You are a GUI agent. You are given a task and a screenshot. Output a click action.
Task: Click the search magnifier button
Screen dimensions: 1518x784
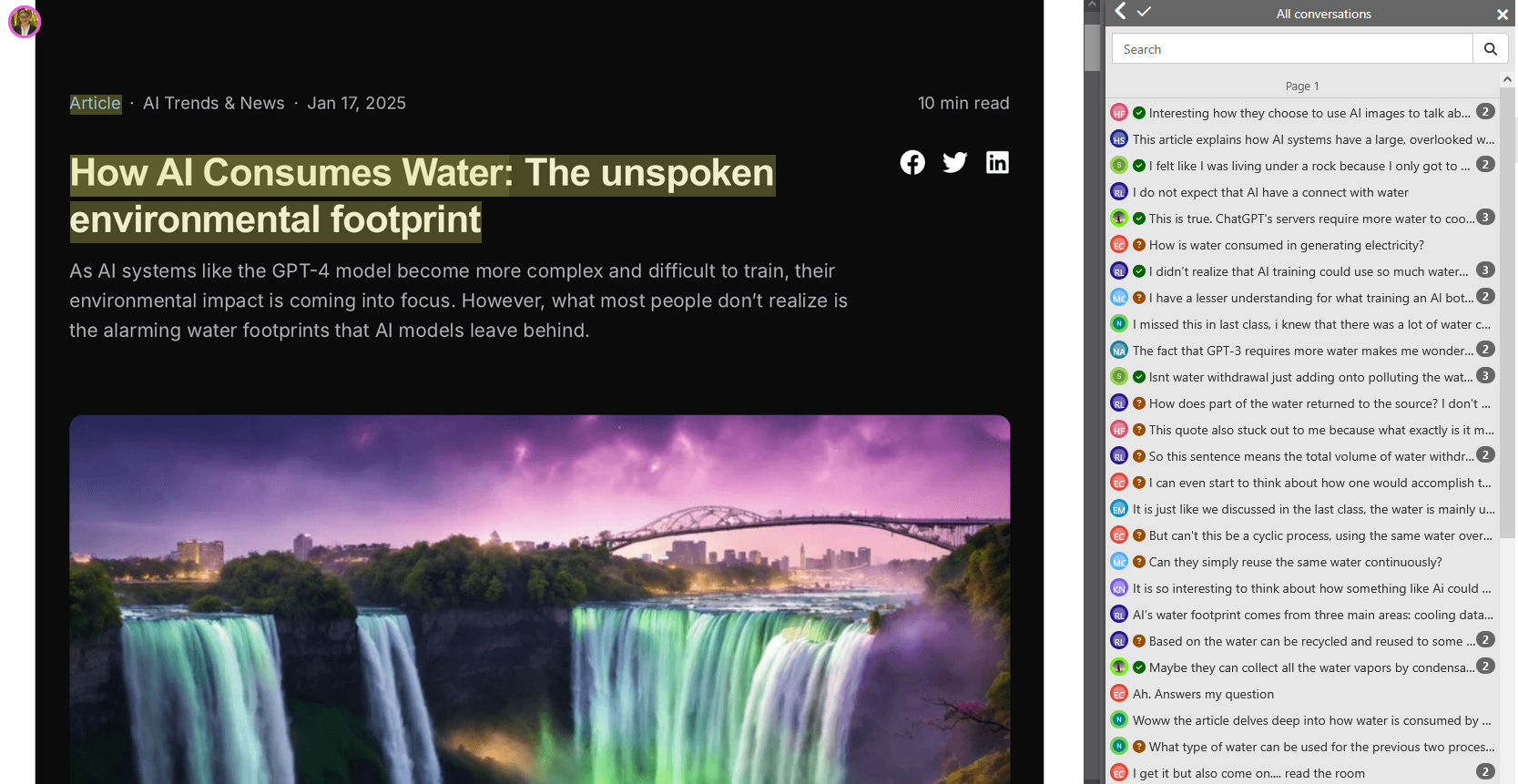click(1490, 49)
